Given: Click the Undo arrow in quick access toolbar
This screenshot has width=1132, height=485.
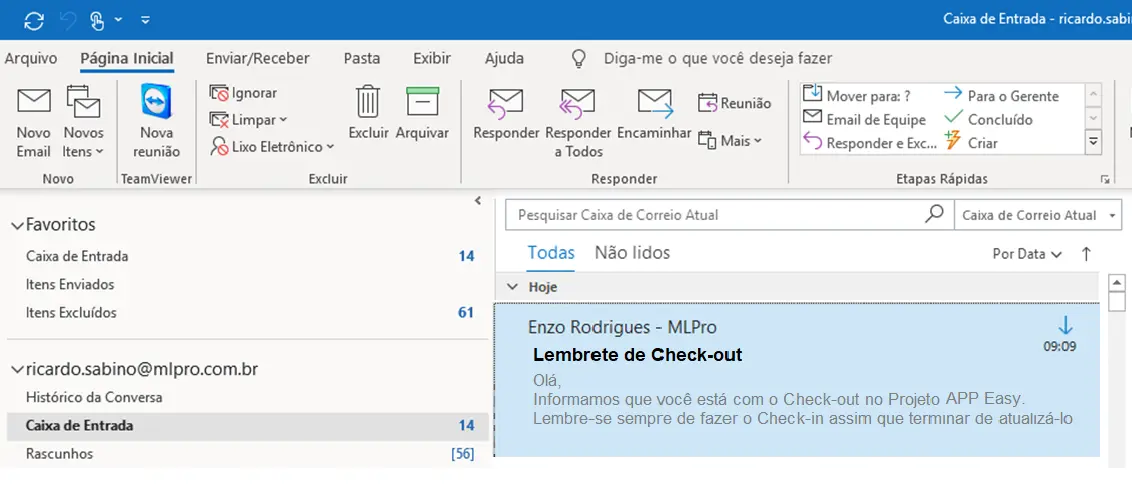Looking at the screenshot, I should (67, 20).
